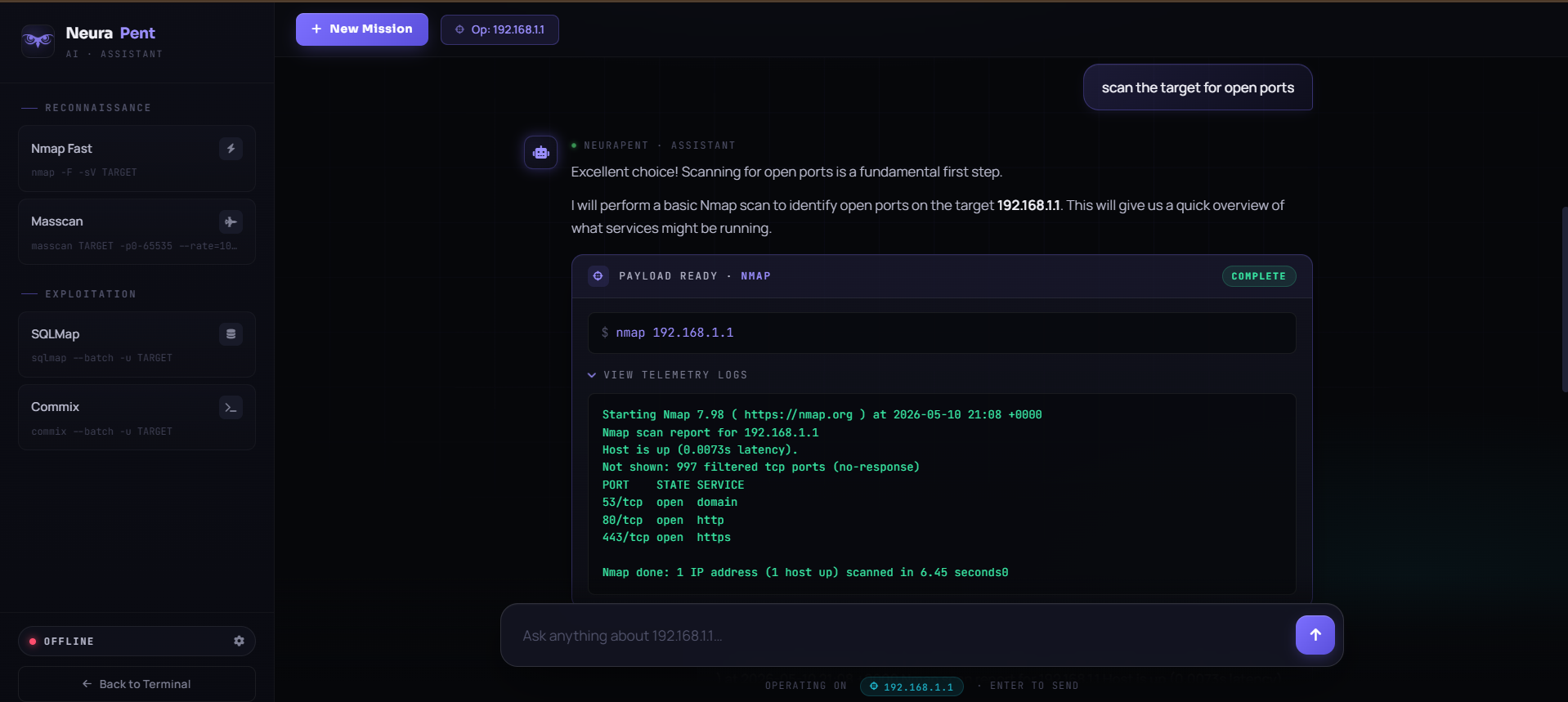Click the '53/tcp open domain' log line
The image size is (1568, 702).
670,503
